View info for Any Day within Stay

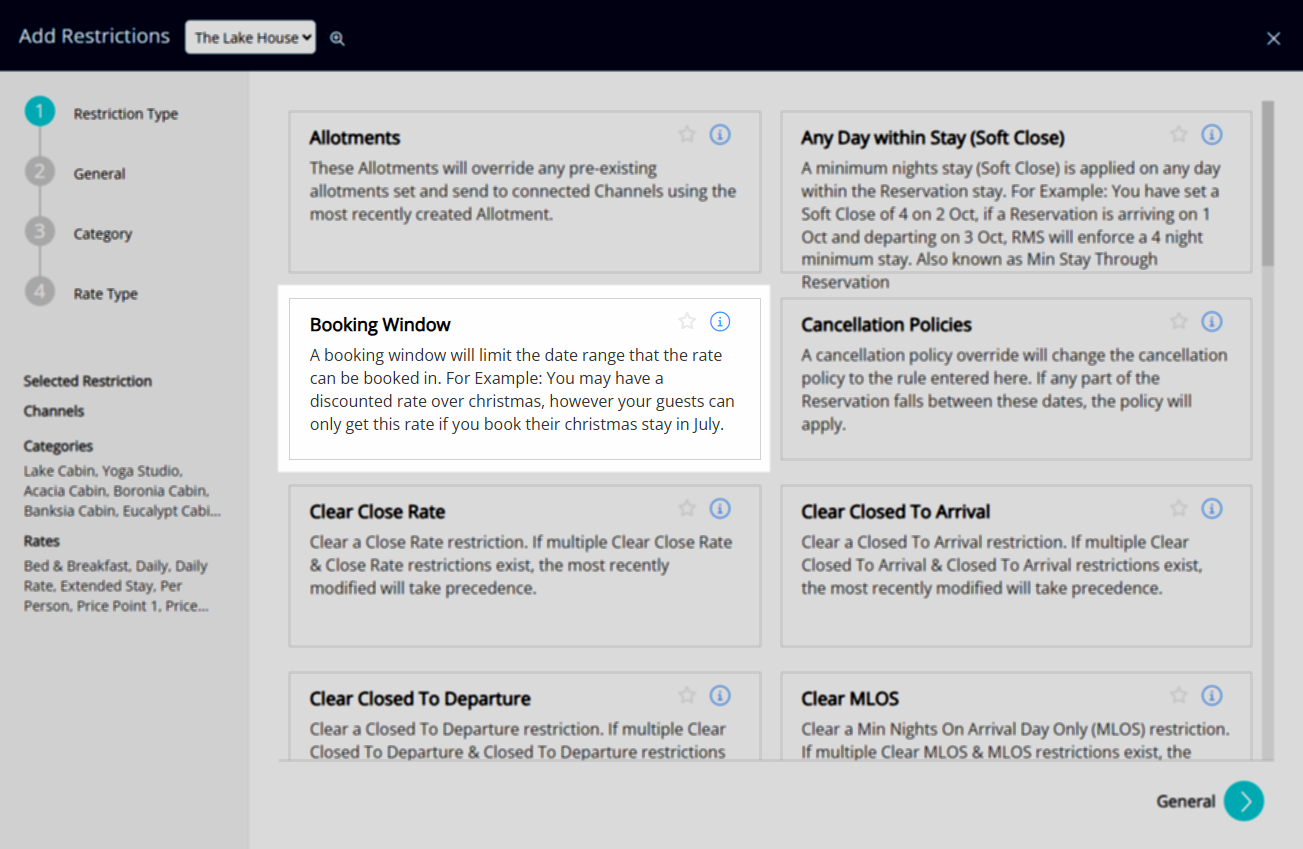tap(1211, 134)
